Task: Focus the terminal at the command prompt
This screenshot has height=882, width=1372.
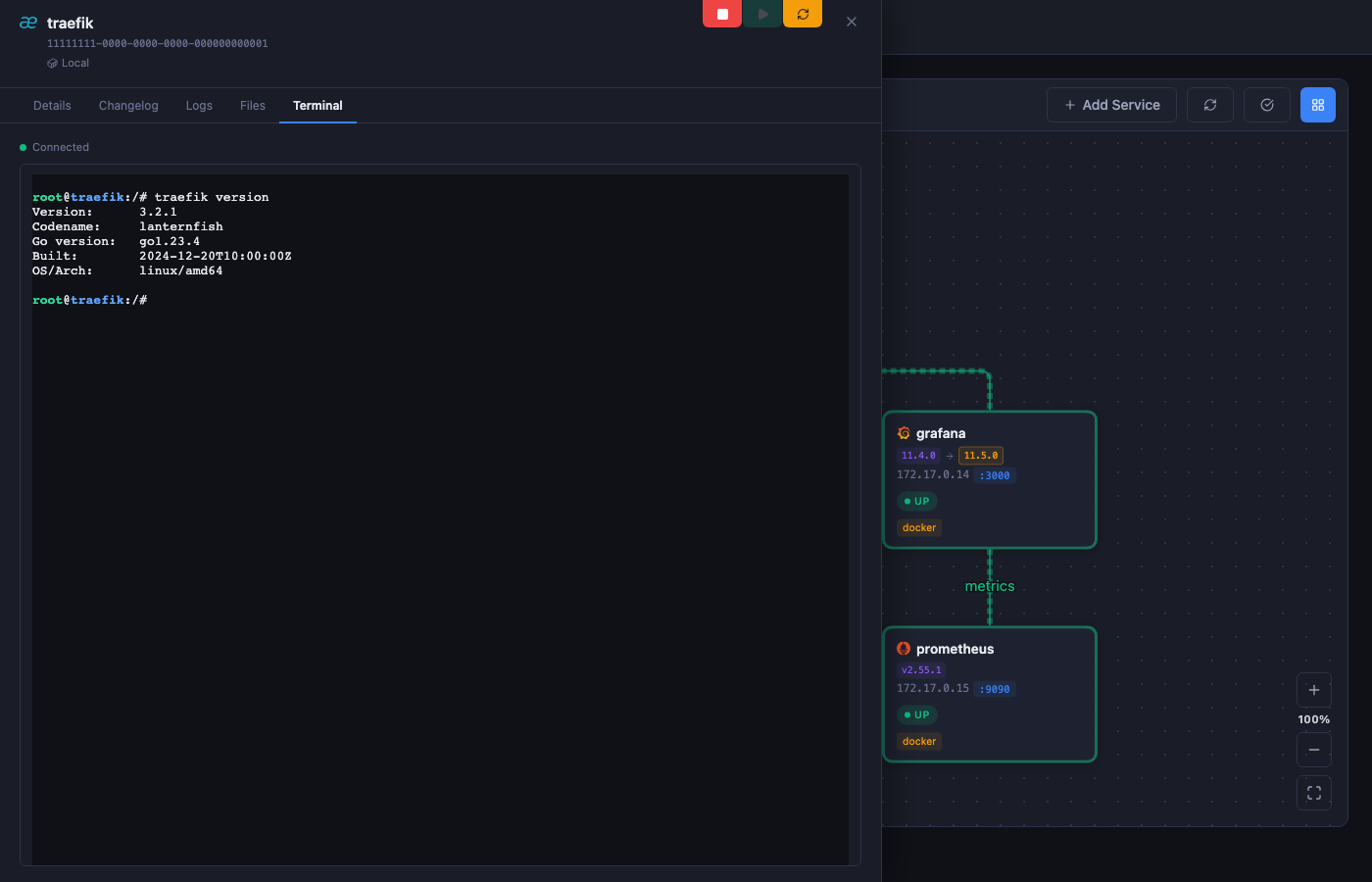Action: pos(90,300)
